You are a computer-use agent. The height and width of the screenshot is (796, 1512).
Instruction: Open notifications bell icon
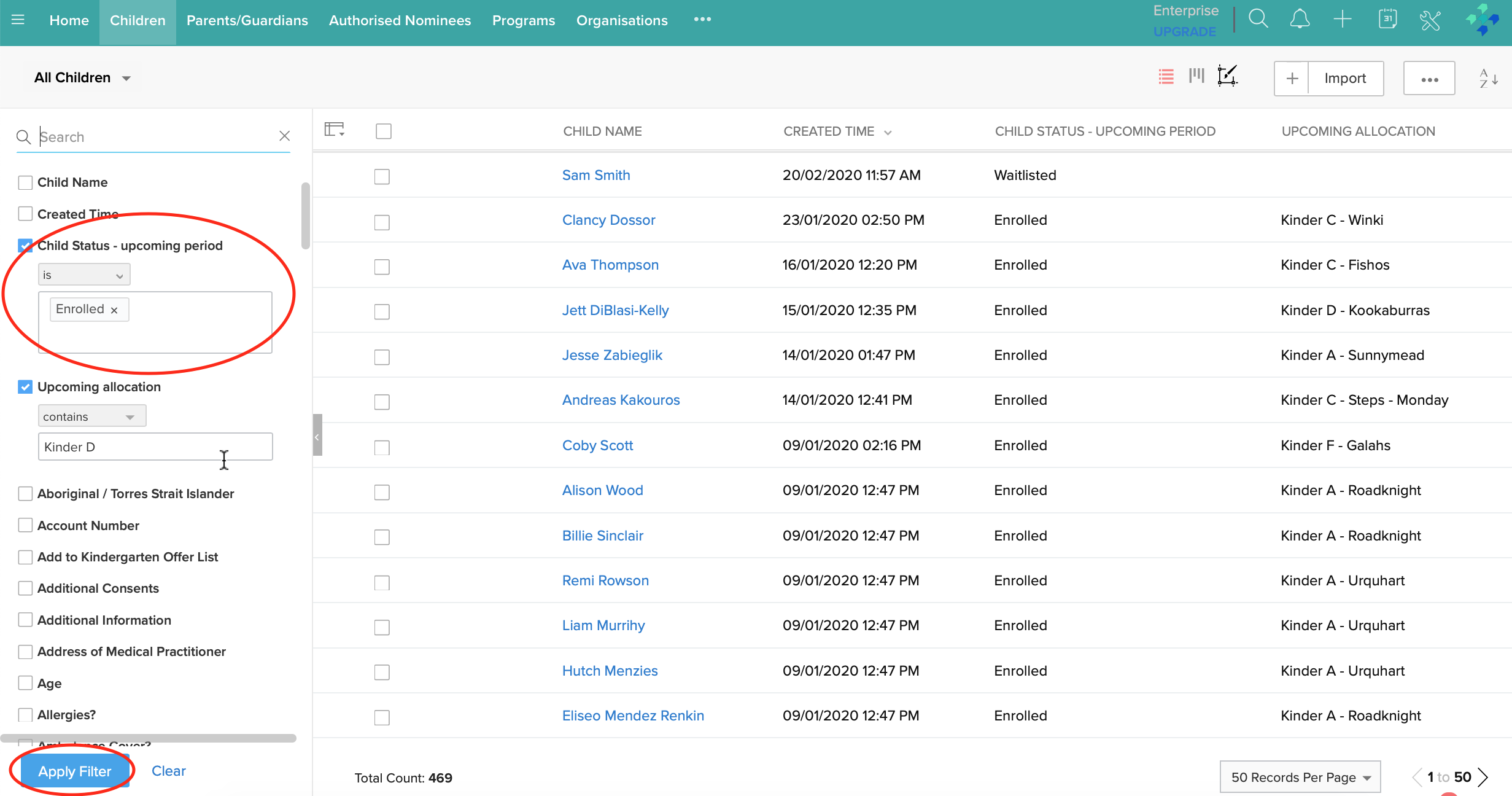tap(1300, 19)
